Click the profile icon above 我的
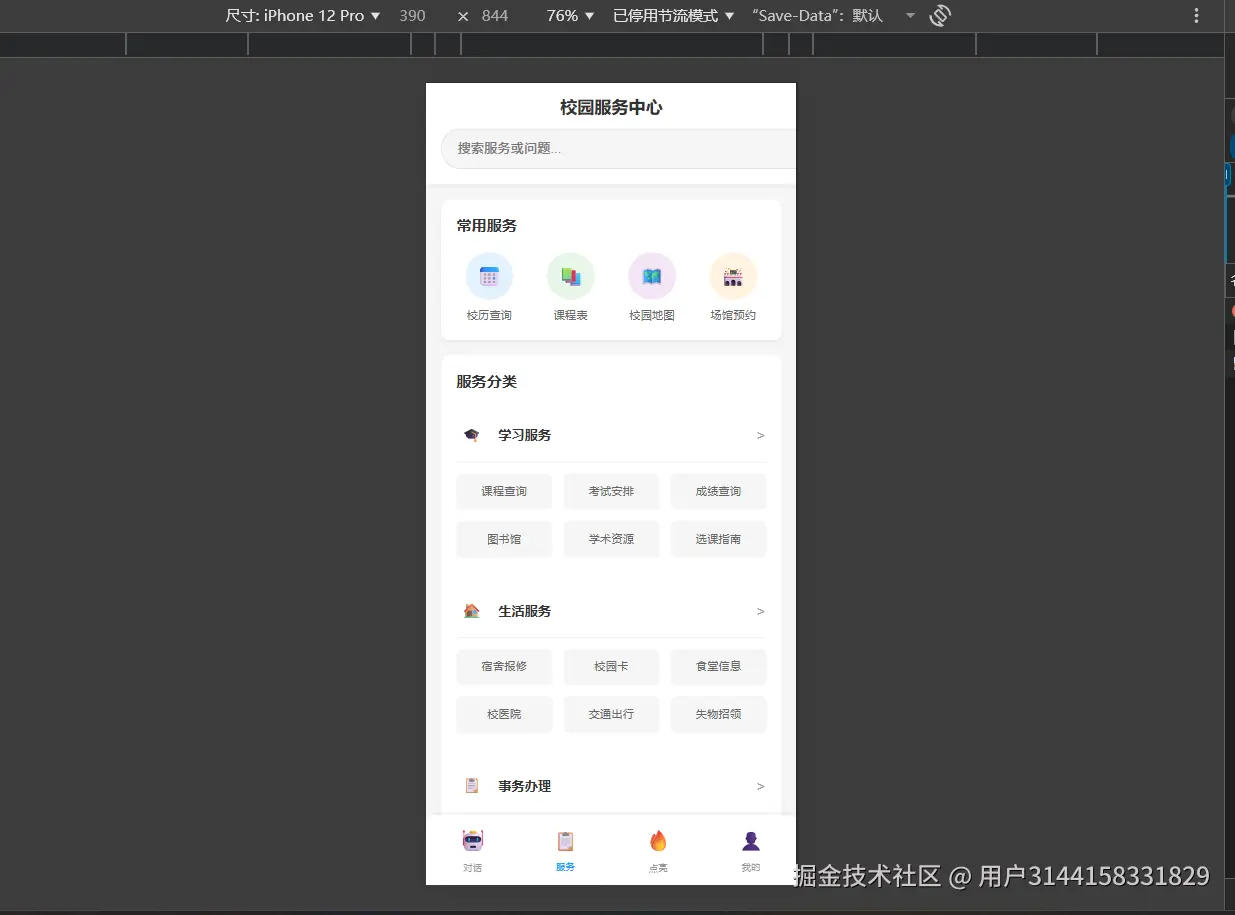The width and height of the screenshot is (1235, 915). 751,841
